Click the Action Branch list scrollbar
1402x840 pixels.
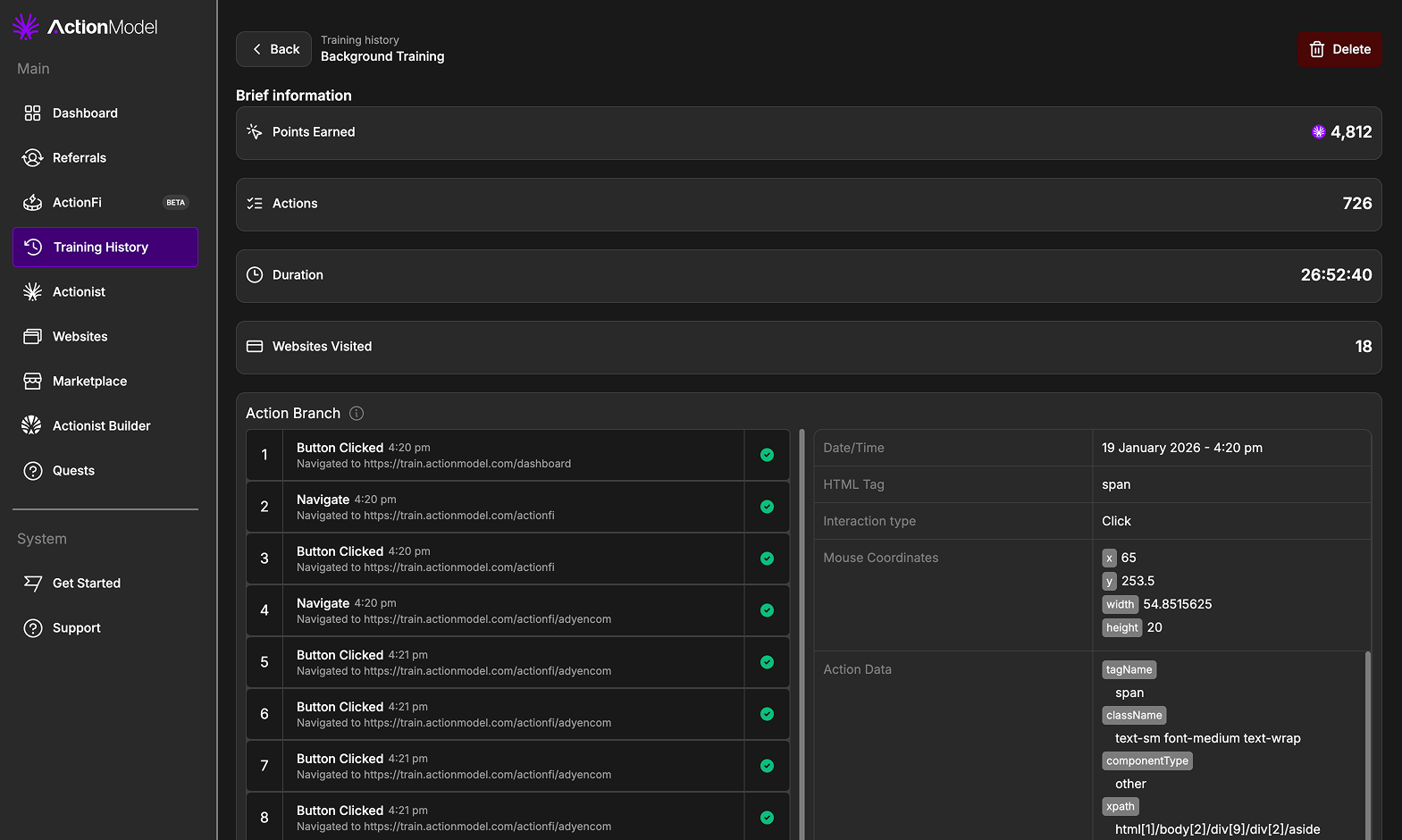802,634
